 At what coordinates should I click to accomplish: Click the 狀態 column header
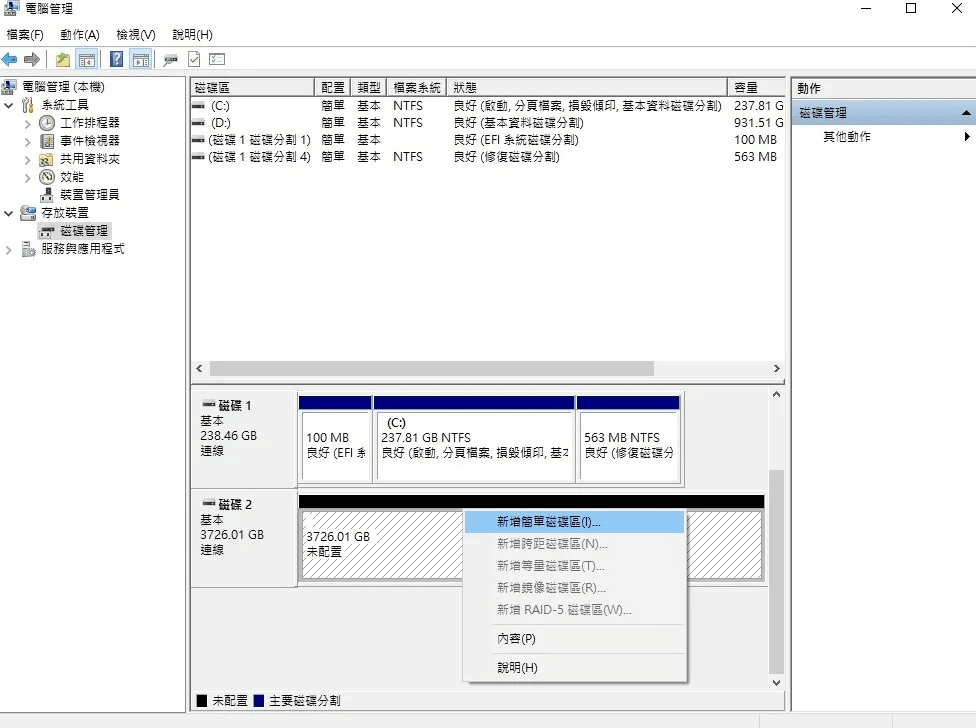click(x=587, y=87)
